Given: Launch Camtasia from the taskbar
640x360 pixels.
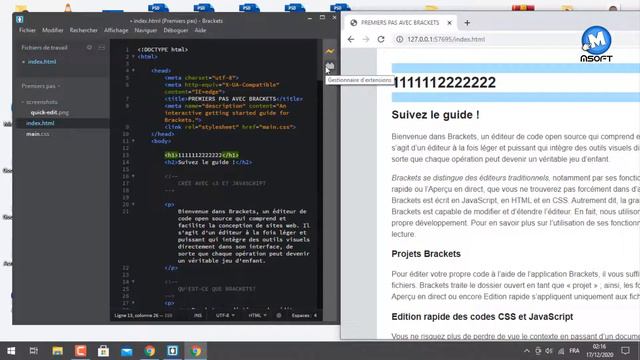Looking at the screenshot, I should [80, 351].
